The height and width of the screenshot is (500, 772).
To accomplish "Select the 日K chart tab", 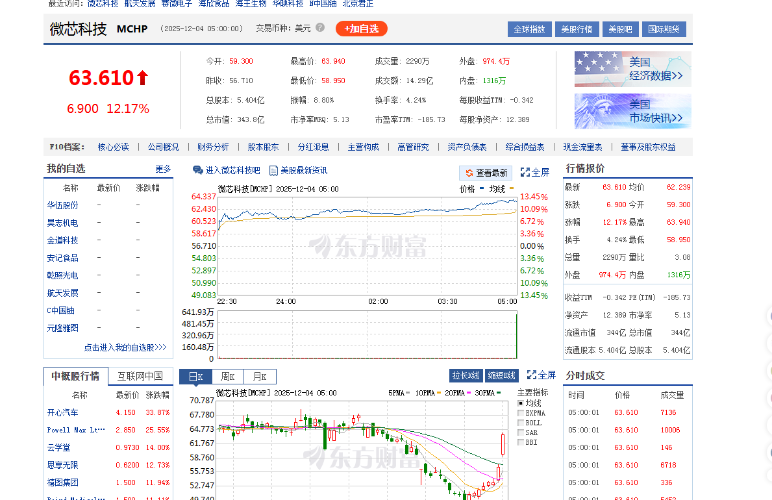I will [195, 376].
